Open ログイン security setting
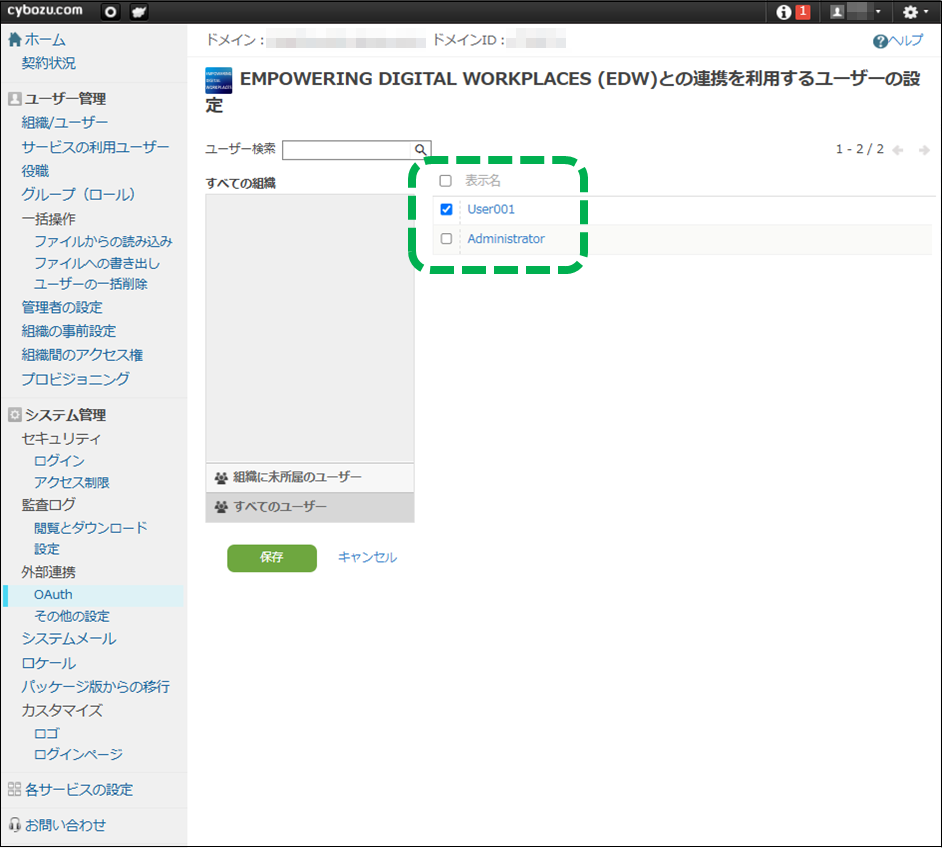The width and height of the screenshot is (942, 848). point(59,461)
